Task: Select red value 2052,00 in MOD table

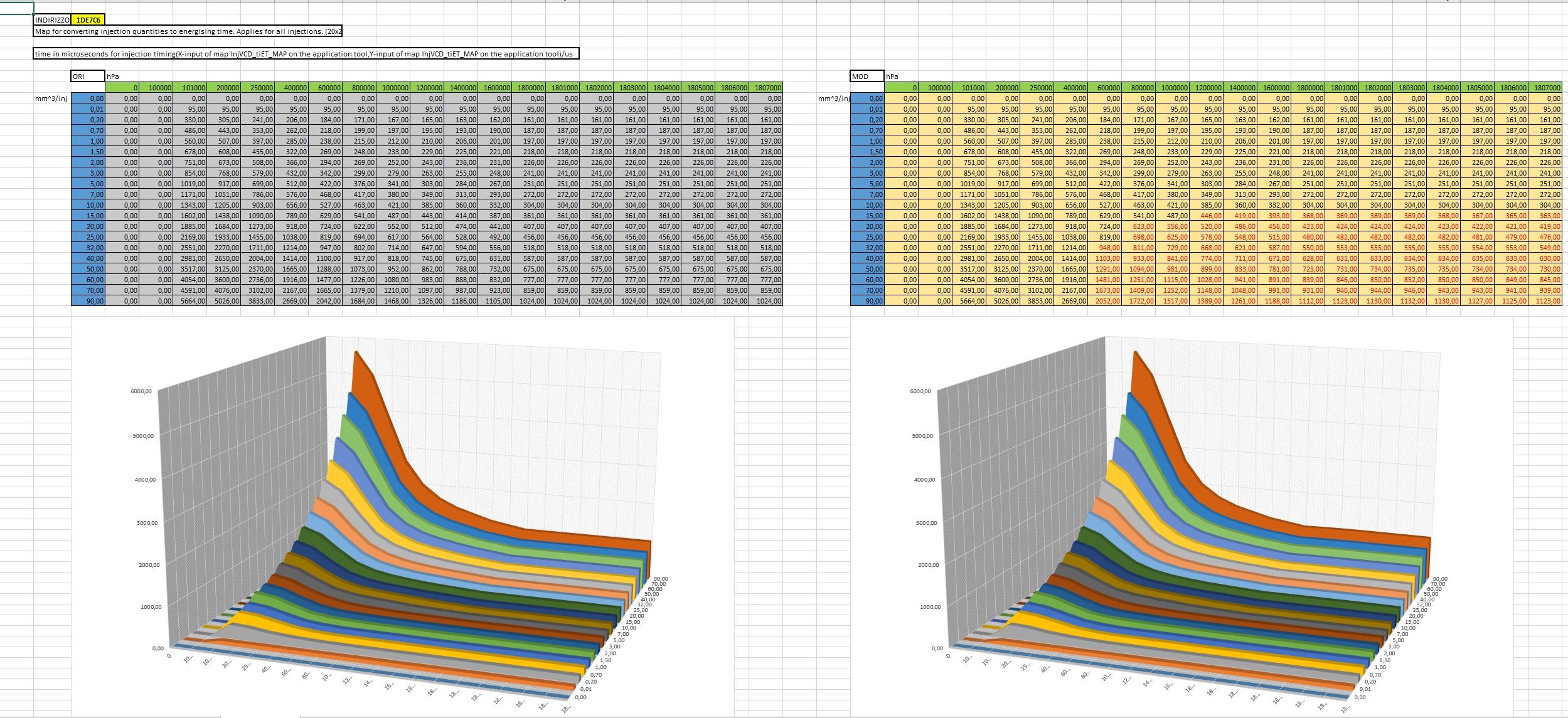Action: coord(1105,301)
